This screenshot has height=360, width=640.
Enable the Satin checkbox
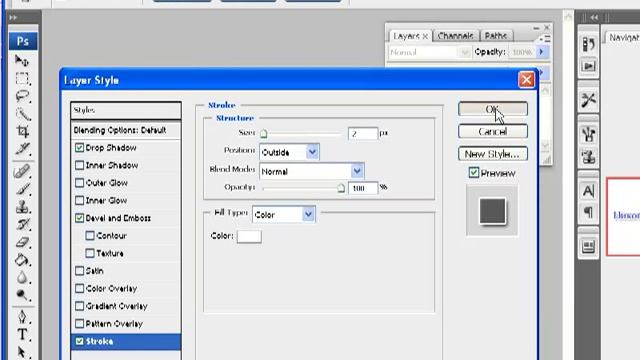click(79, 271)
